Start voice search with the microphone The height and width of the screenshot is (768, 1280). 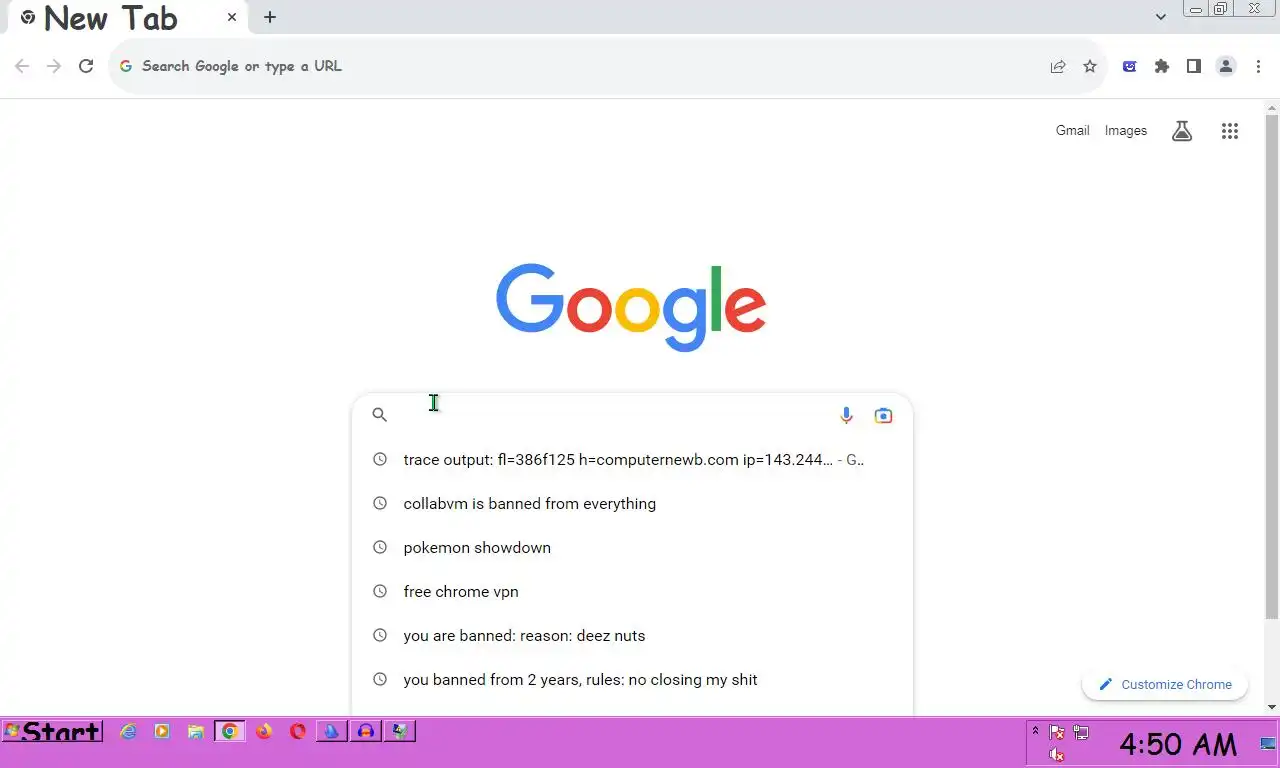846,415
